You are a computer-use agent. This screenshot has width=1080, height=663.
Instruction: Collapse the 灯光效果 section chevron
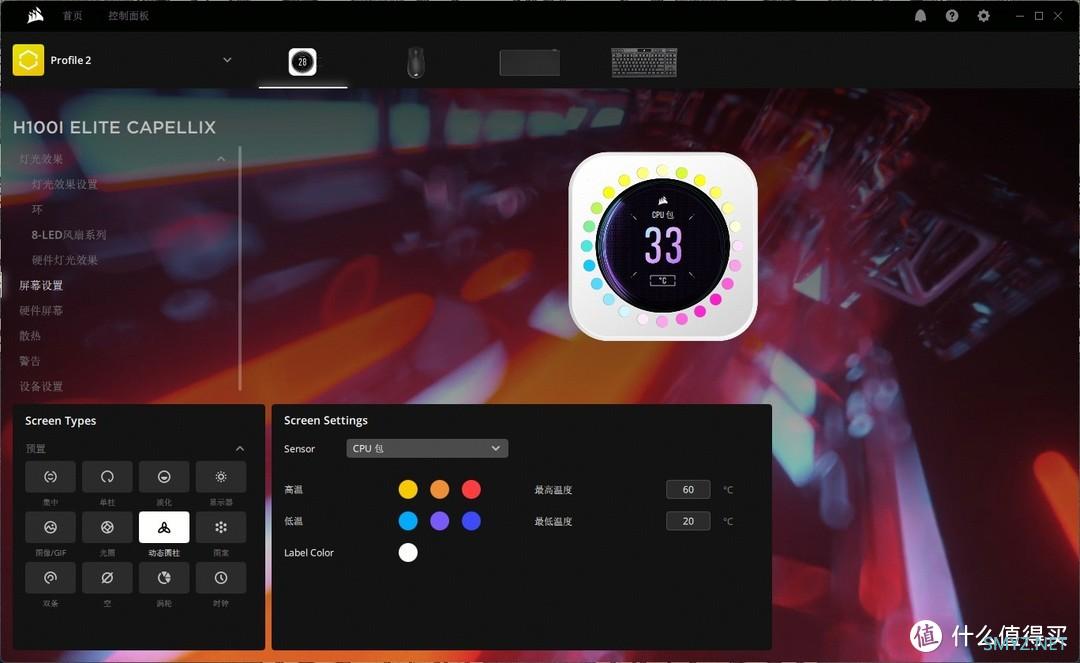(221, 159)
